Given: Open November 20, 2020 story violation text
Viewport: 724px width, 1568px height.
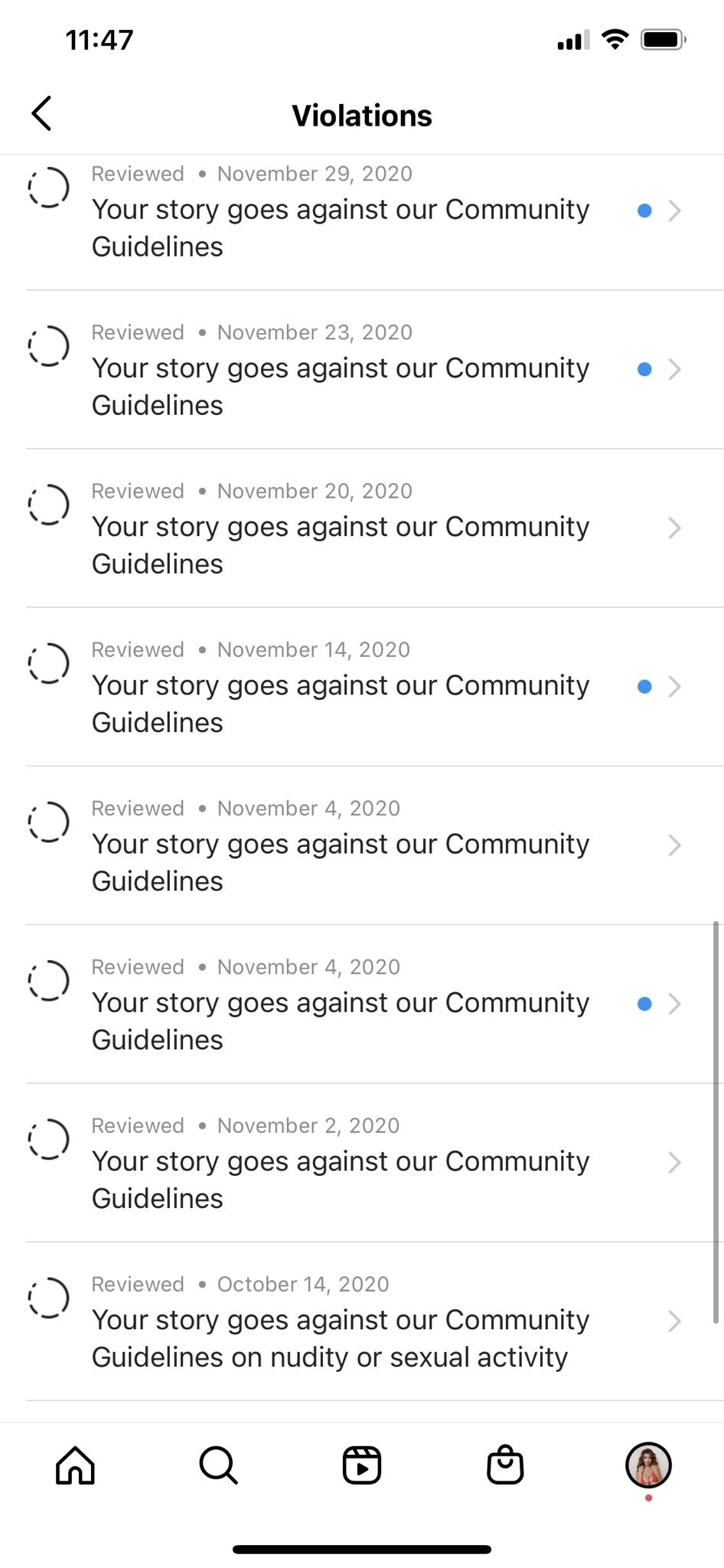Looking at the screenshot, I should (x=341, y=544).
